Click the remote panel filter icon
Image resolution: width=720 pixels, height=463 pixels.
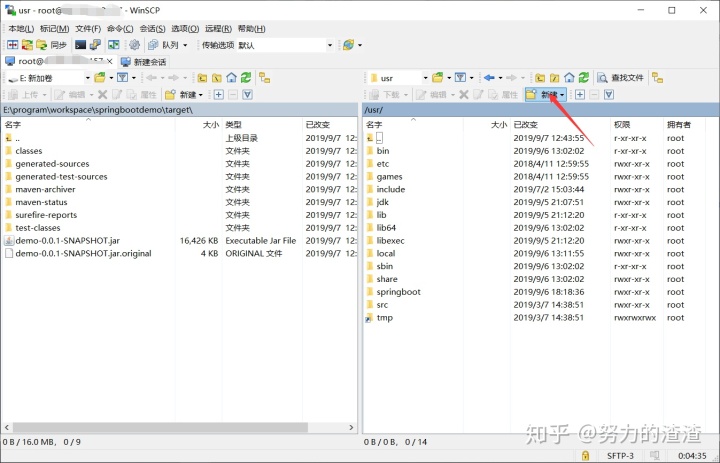[461, 78]
